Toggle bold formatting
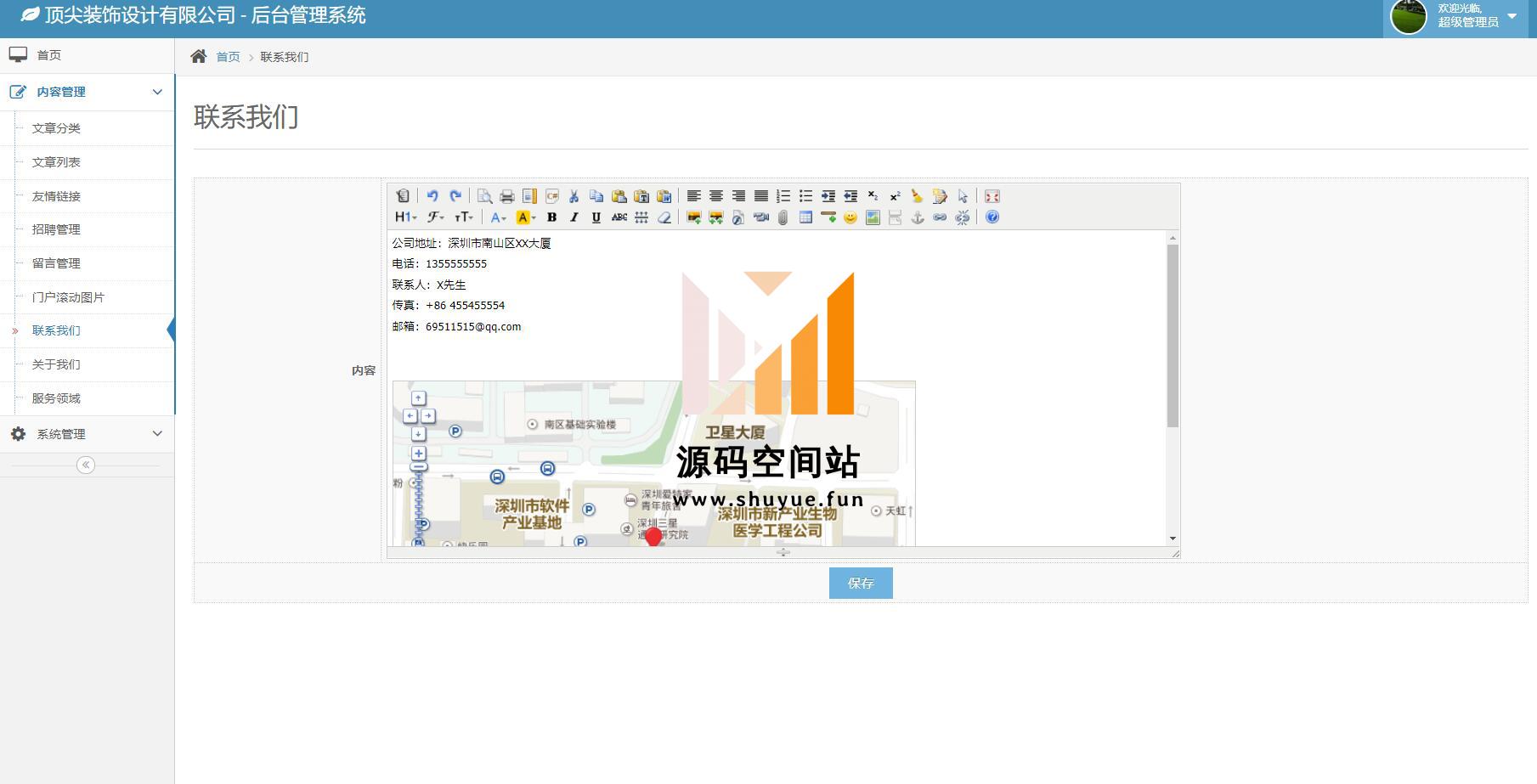Viewport: 1537px width, 784px height. [x=552, y=217]
